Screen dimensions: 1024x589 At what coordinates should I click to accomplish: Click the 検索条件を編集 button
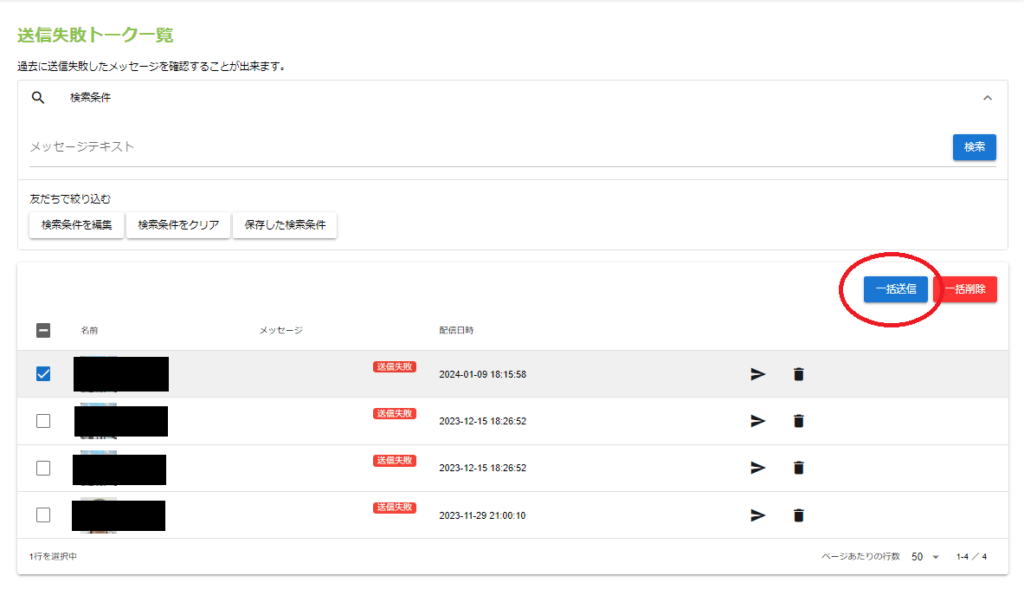77,225
